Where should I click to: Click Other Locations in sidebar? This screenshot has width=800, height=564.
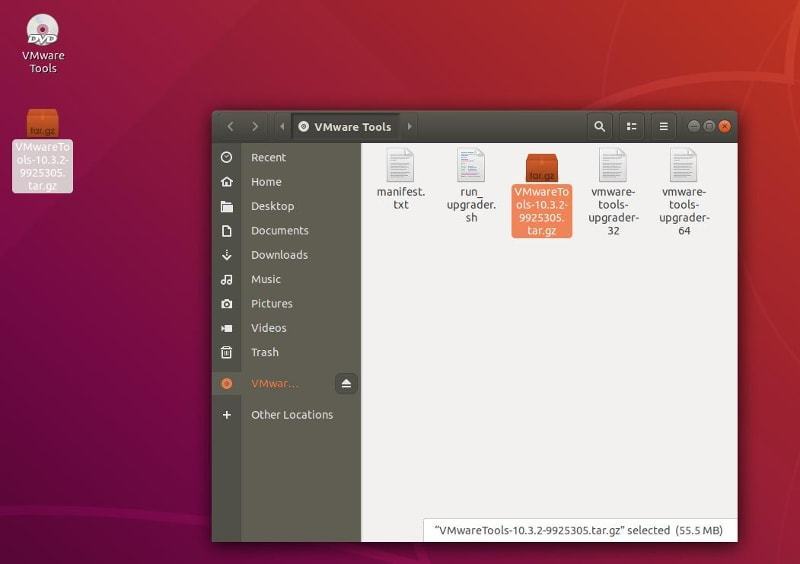pos(292,415)
